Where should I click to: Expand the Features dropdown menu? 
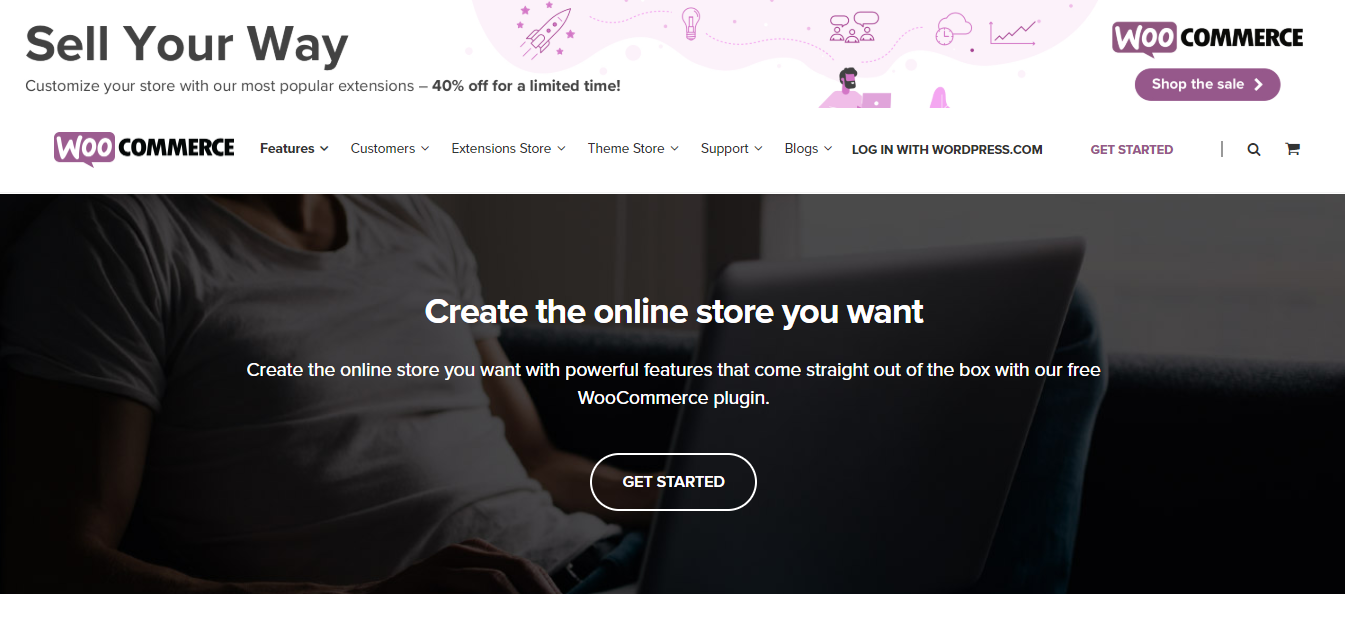(294, 148)
